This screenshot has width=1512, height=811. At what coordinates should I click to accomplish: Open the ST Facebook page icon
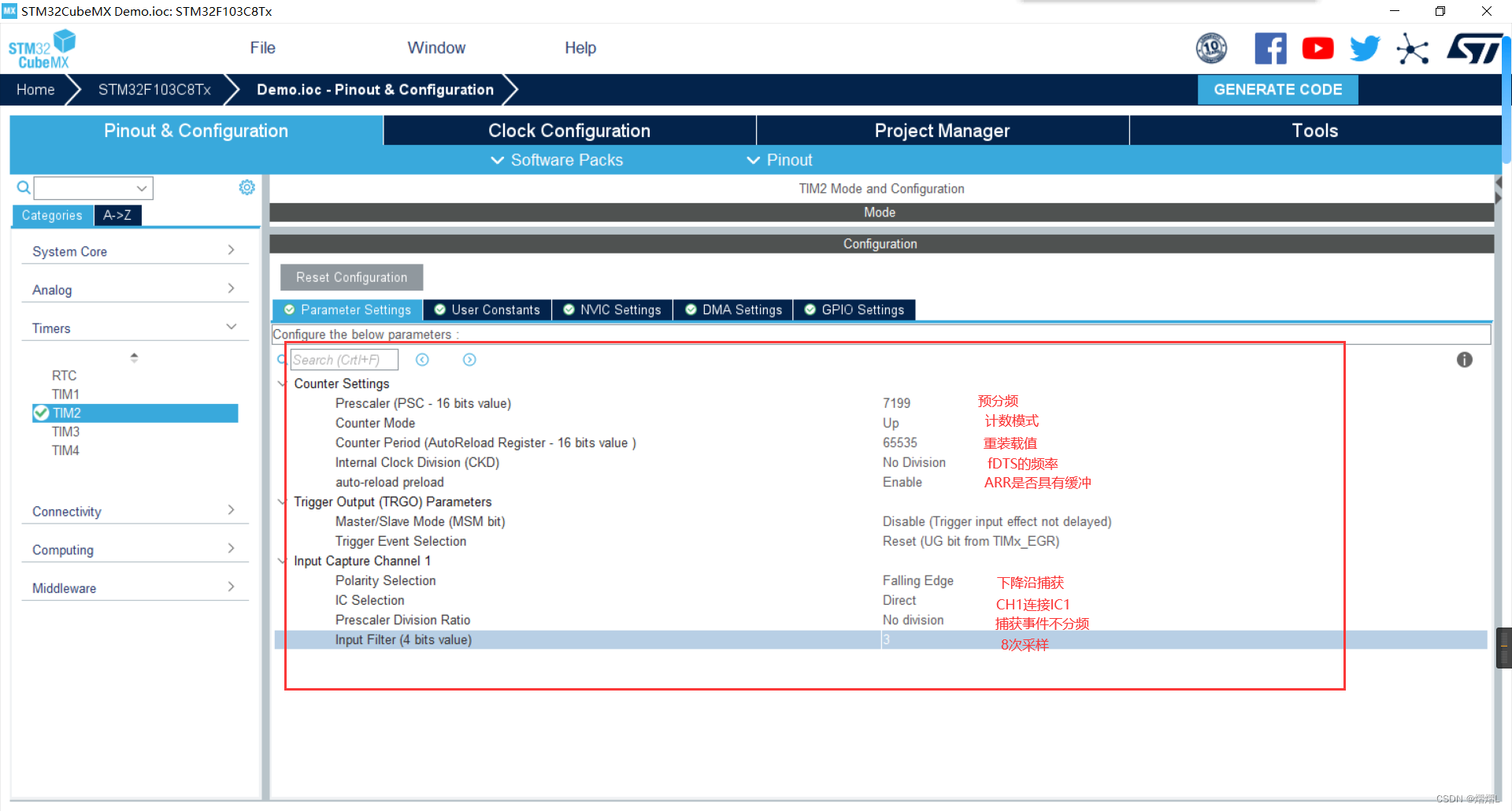(1270, 48)
